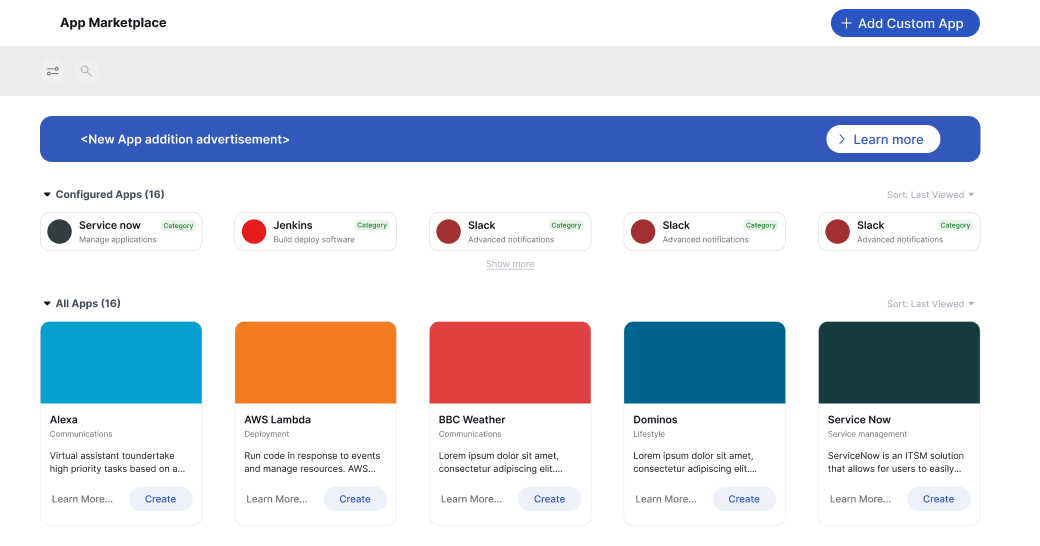Click Learn More for AWS Lambda
The width and height of the screenshot is (1040, 546).
(277, 499)
